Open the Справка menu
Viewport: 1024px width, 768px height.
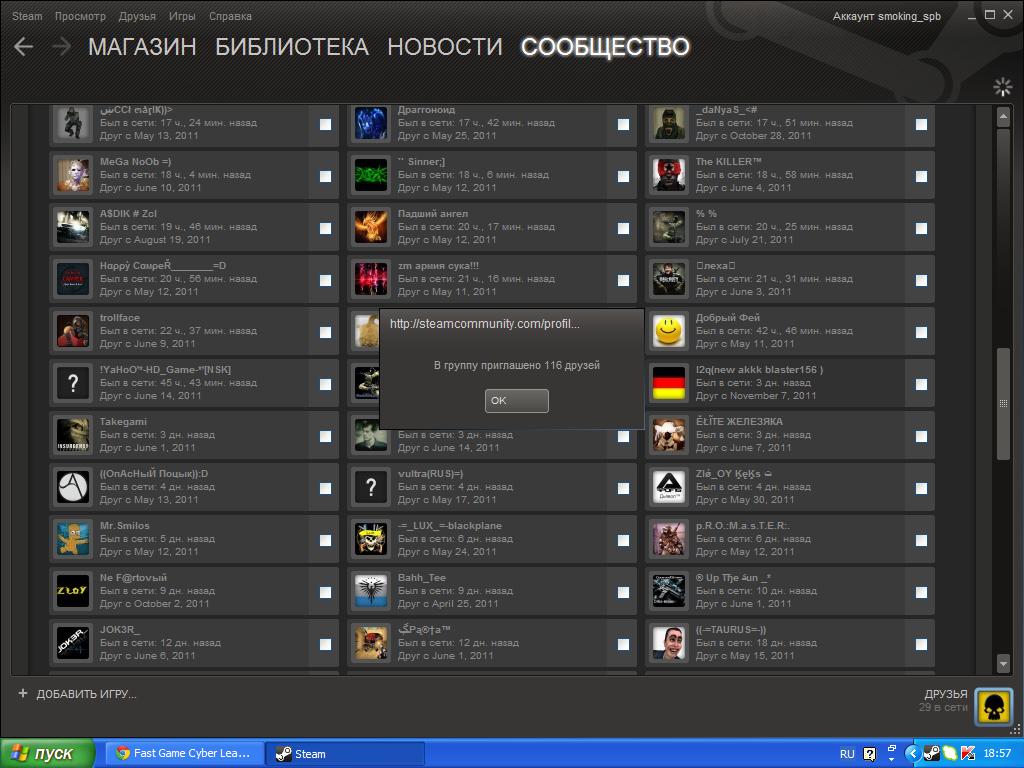pyautogui.click(x=230, y=16)
